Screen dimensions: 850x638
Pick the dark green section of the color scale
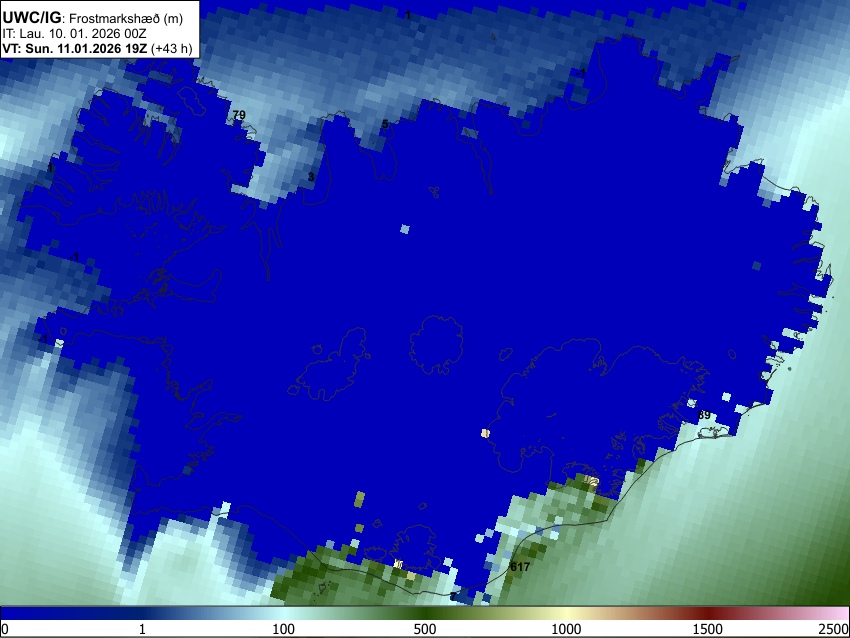(424, 614)
